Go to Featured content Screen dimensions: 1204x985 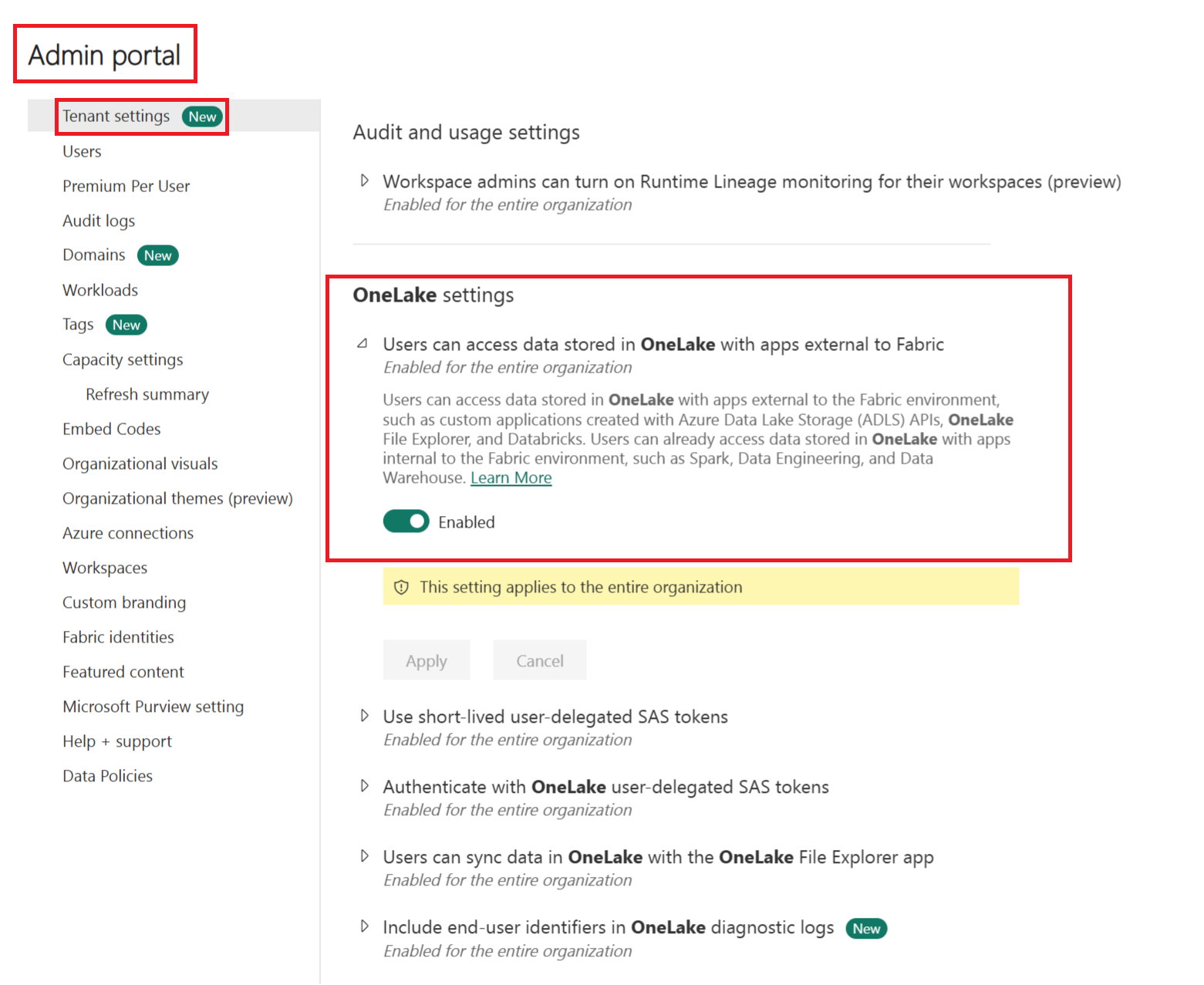123,672
